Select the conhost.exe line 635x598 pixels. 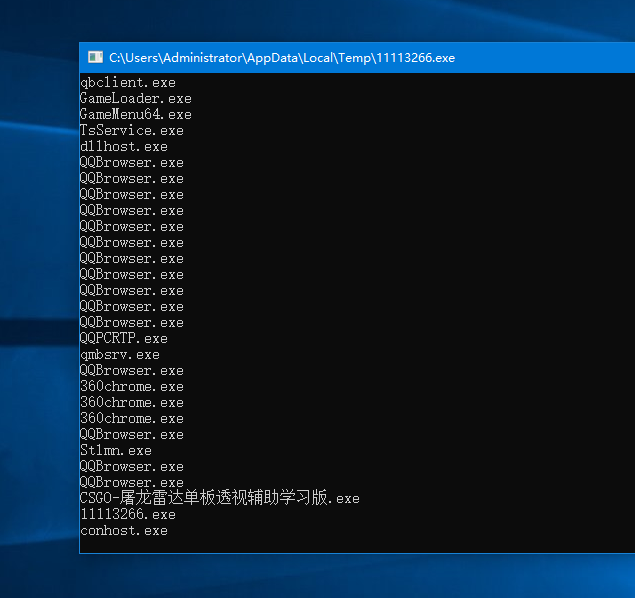[124, 531]
